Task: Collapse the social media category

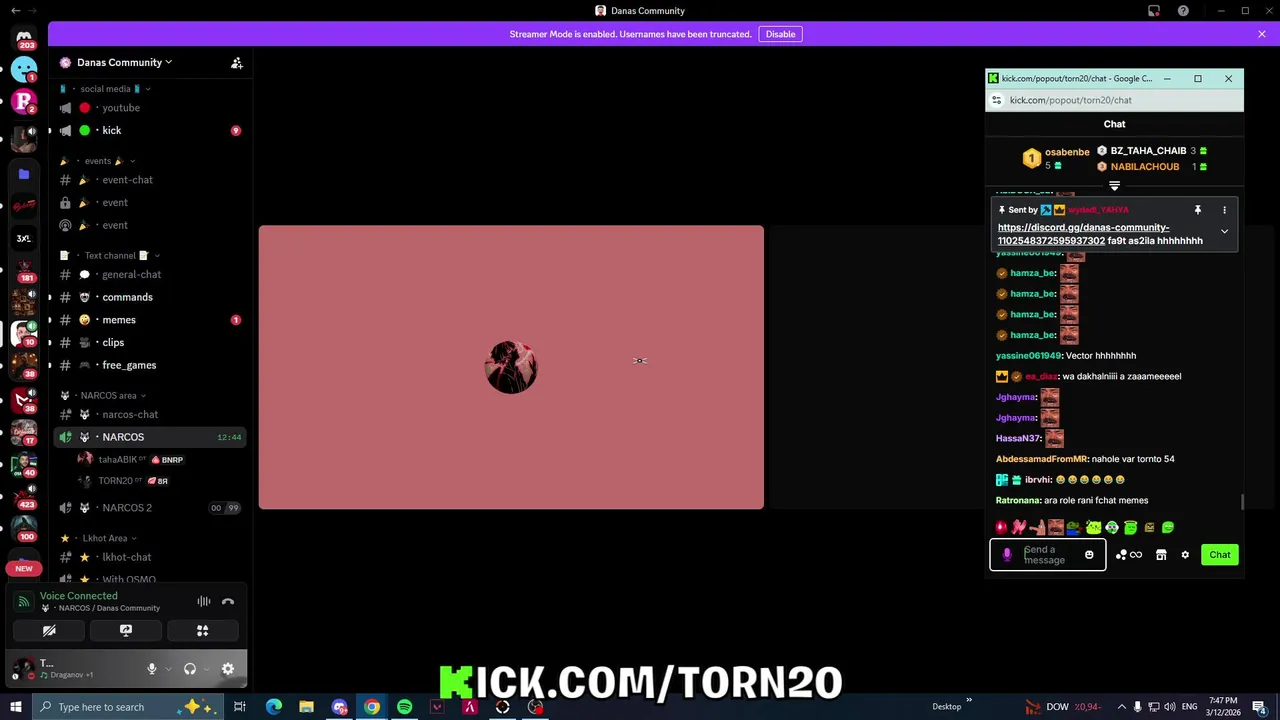Action: point(105,89)
